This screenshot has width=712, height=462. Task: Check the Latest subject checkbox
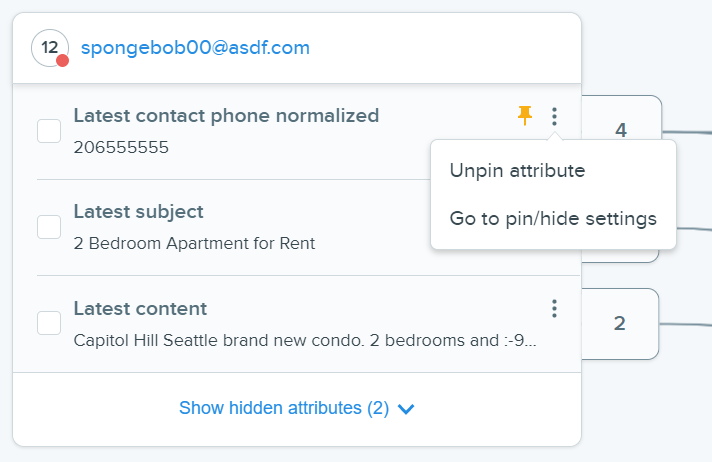point(49,227)
